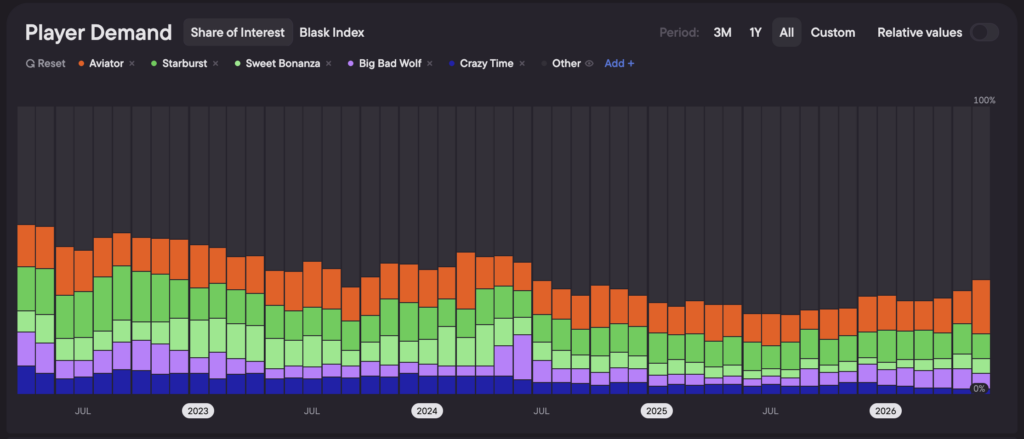Select the Sweet Bonanza legend label
Viewport: 1024px width, 439px height.
point(283,63)
